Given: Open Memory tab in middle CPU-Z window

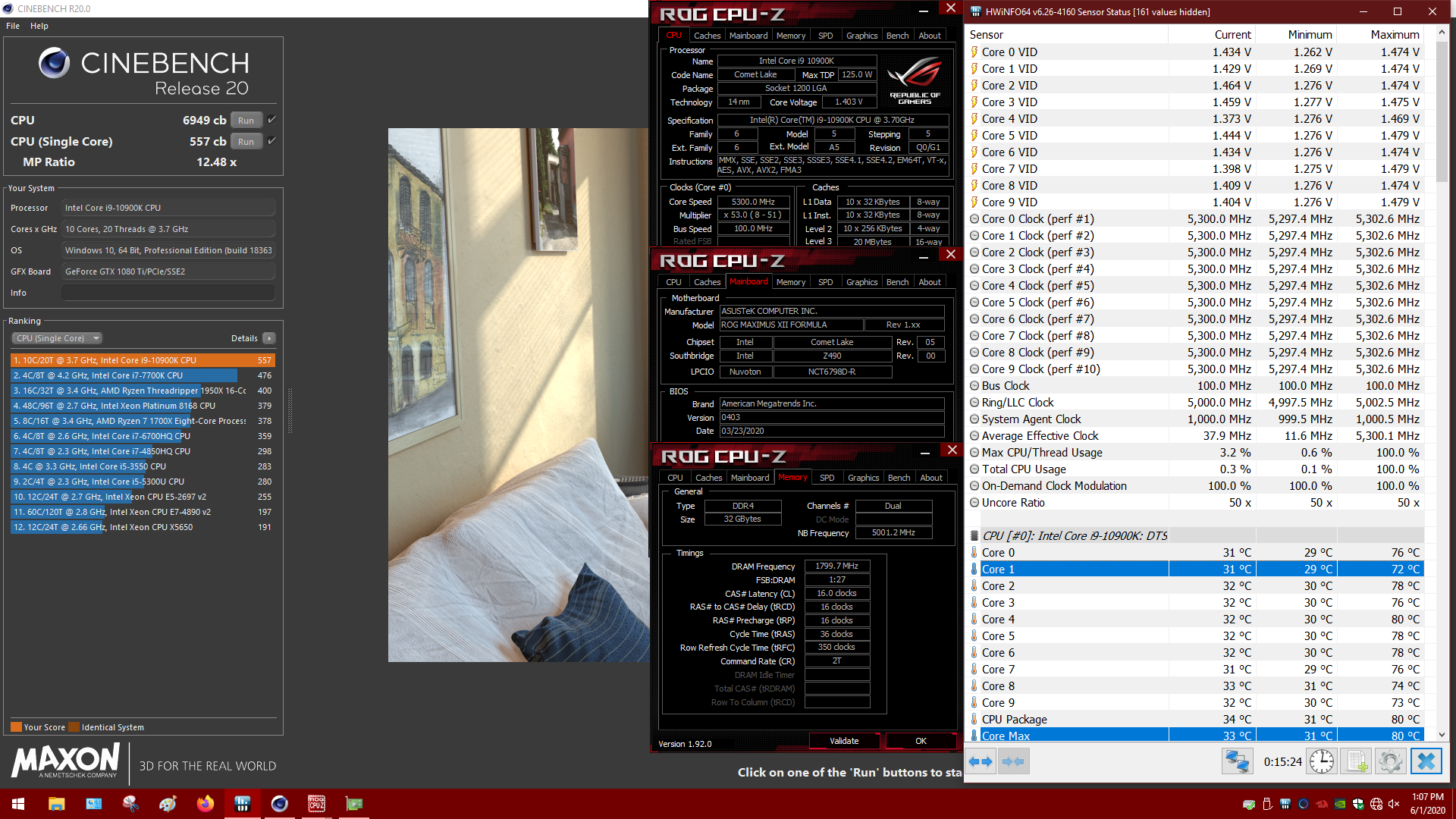Looking at the screenshot, I should (791, 282).
